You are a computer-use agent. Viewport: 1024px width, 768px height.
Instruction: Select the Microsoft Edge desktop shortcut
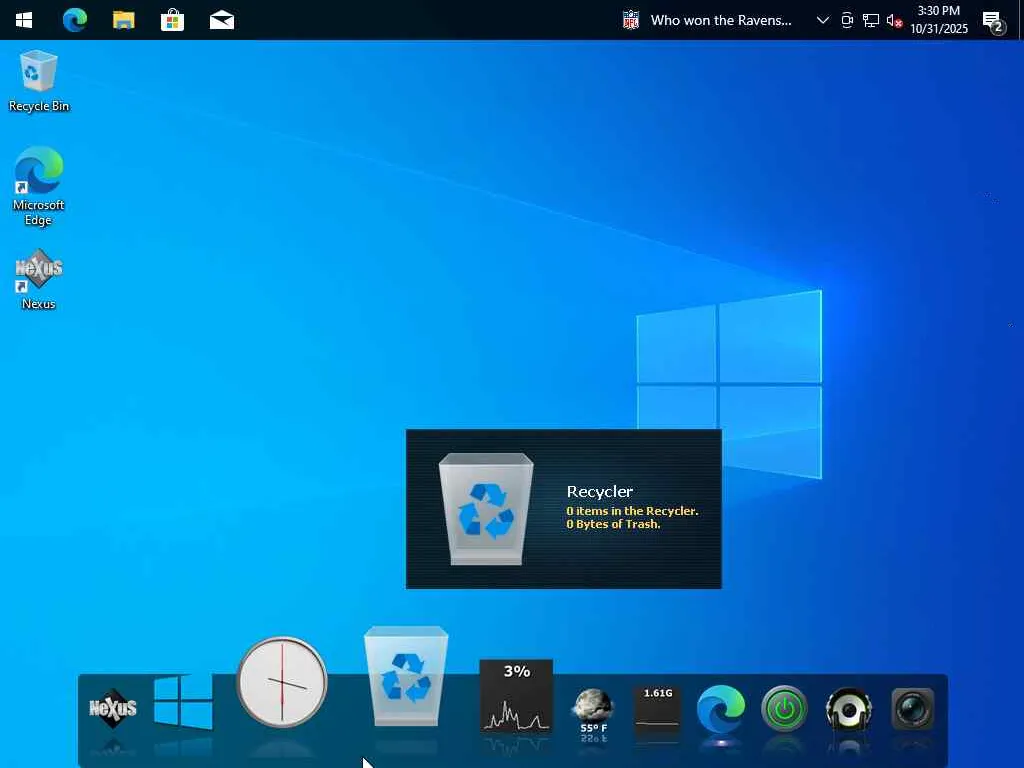(x=39, y=186)
